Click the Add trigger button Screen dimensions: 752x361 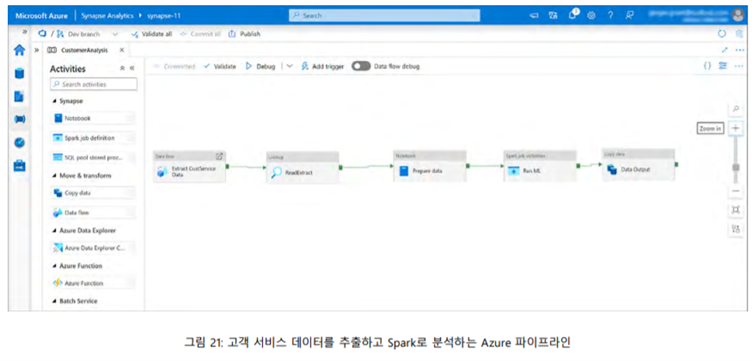tap(322, 67)
